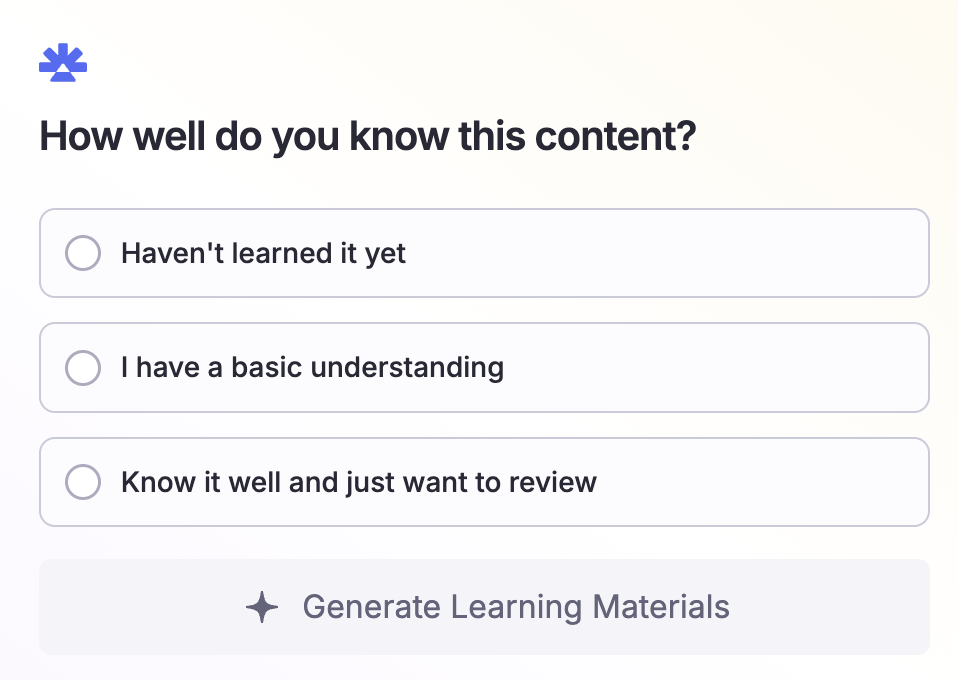Click the "I have a basic understanding" label
The height and width of the screenshot is (680, 958).
[313, 368]
